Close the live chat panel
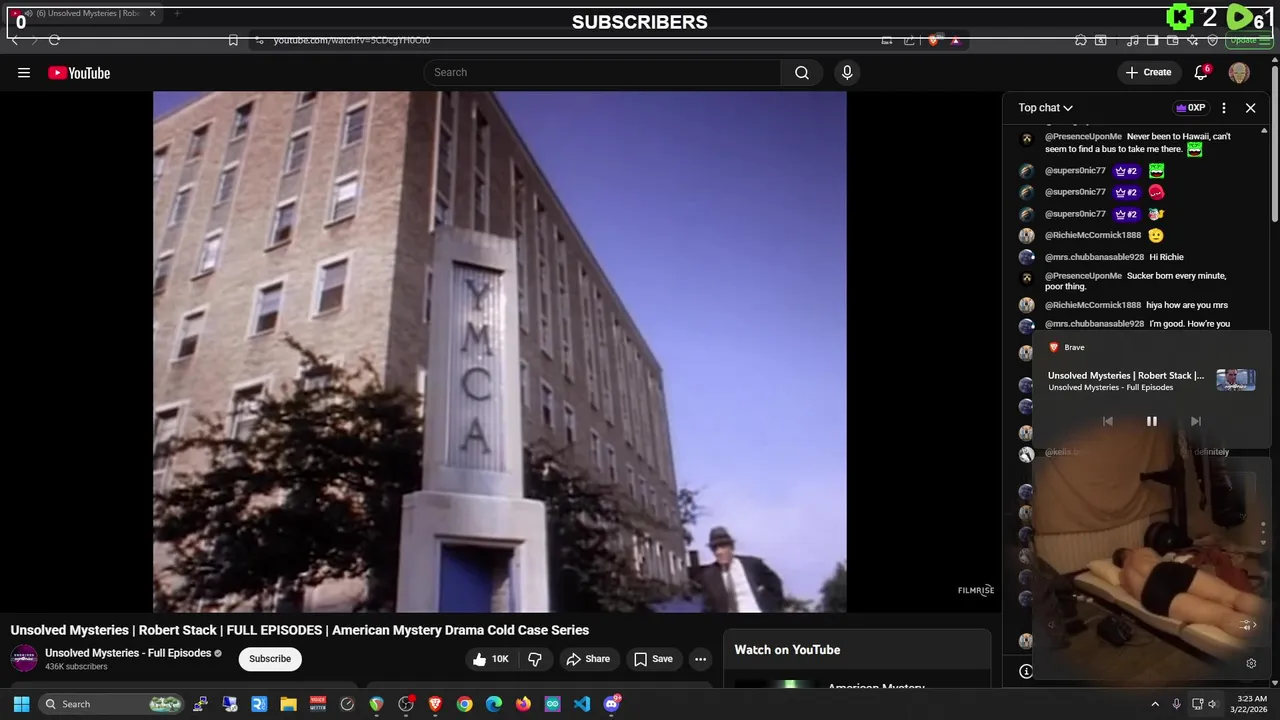1280x720 pixels. pos(1250,108)
